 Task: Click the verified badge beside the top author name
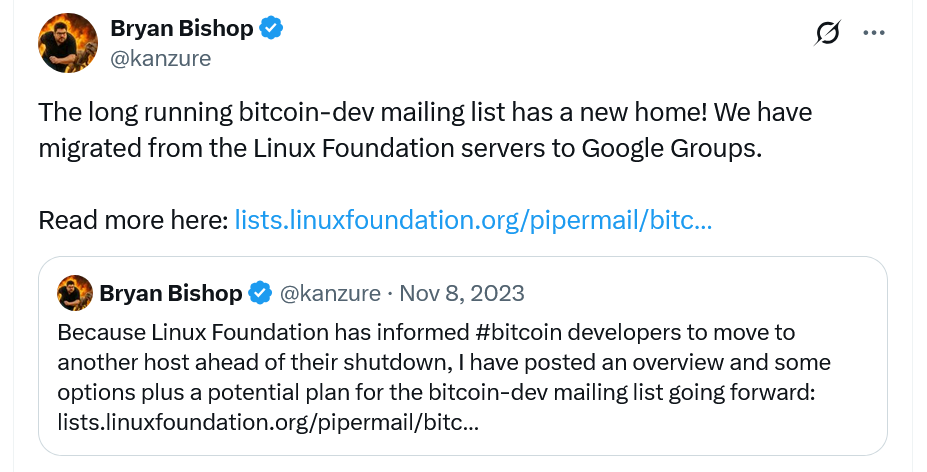[x=272, y=29]
